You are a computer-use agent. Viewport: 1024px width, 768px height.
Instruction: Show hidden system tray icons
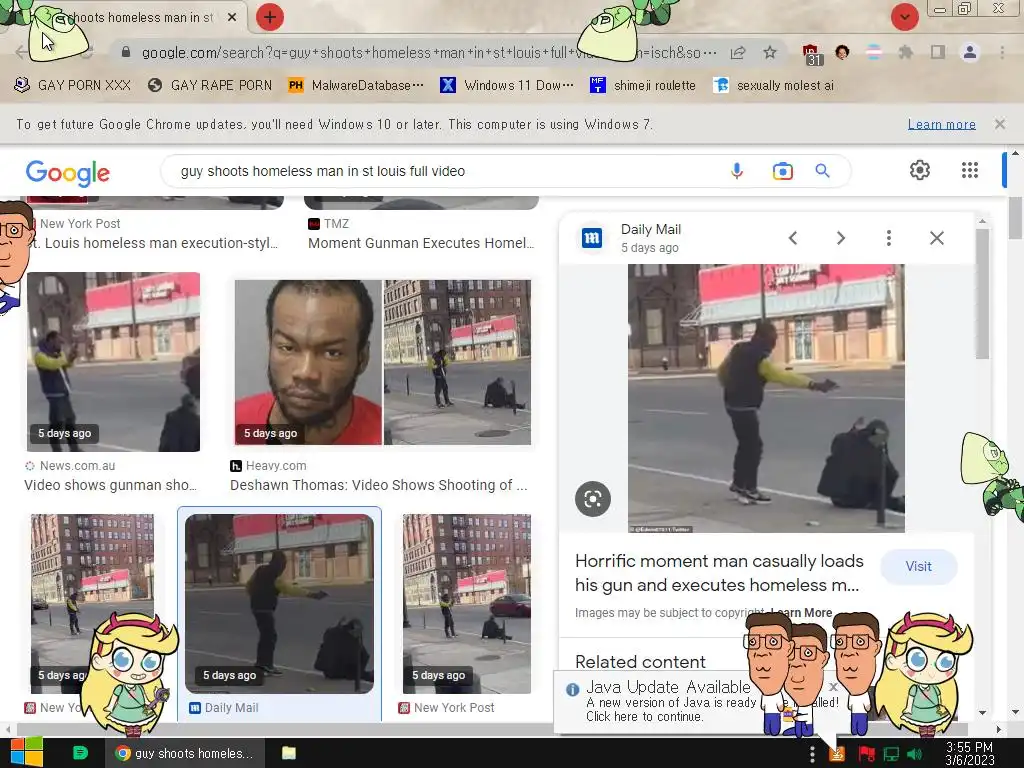812,754
